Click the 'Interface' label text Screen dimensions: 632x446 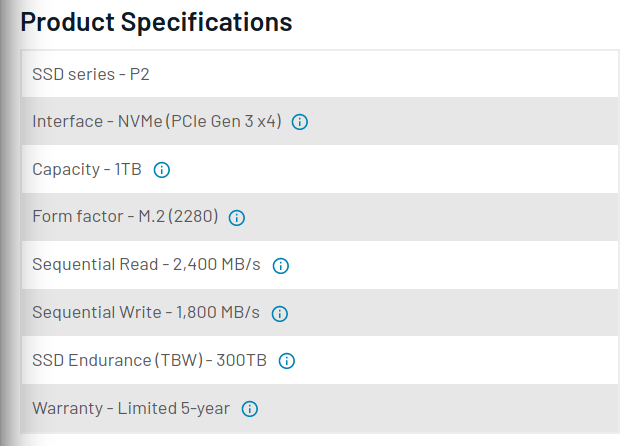pyautogui.click(x=67, y=122)
